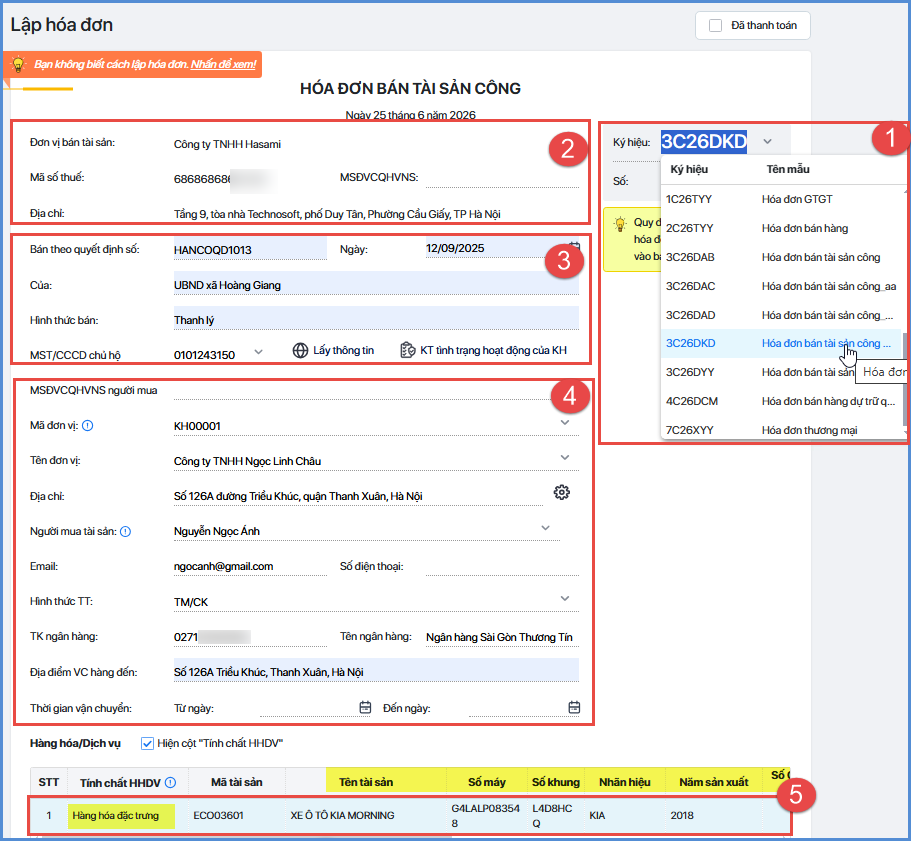Click the globe icon for Lấy thông tin
The image size is (911, 841).
[300, 351]
